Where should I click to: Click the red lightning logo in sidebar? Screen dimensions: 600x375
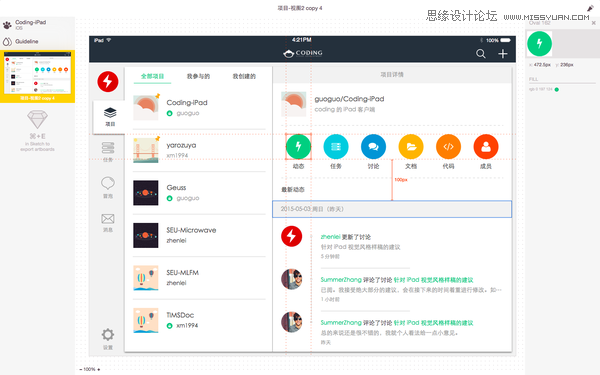[x=108, y=82]
